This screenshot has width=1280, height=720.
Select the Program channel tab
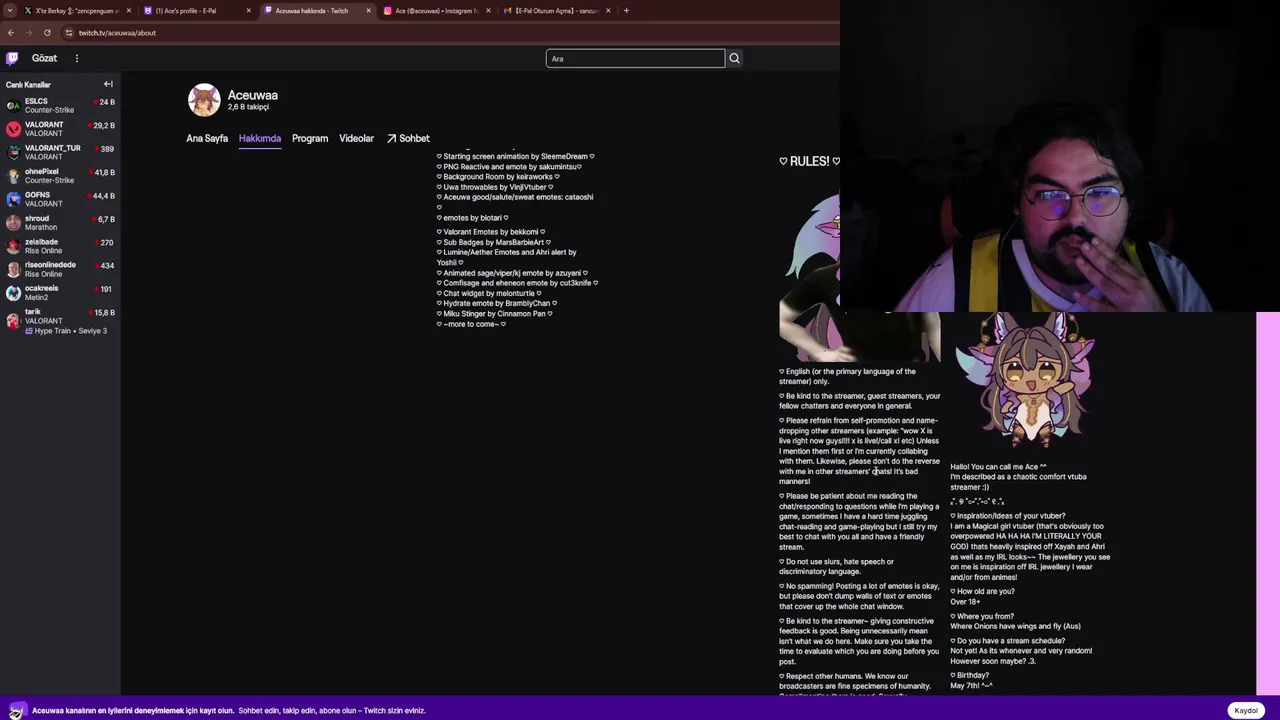coord(310,138)
